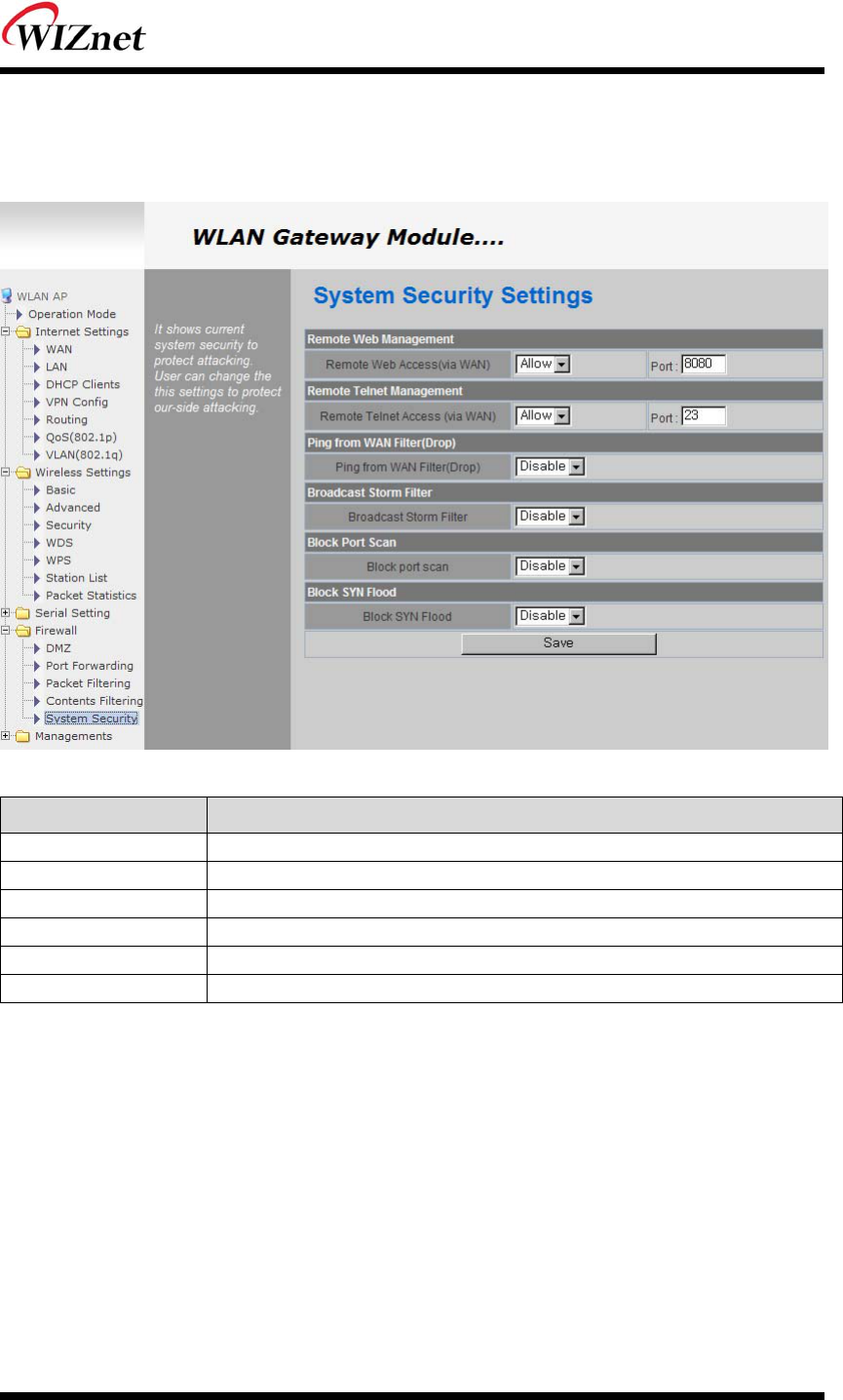Open the Ping from WAN Filter dropdown
Viewport: 843px width, 1400px height.
coord(550,467)
